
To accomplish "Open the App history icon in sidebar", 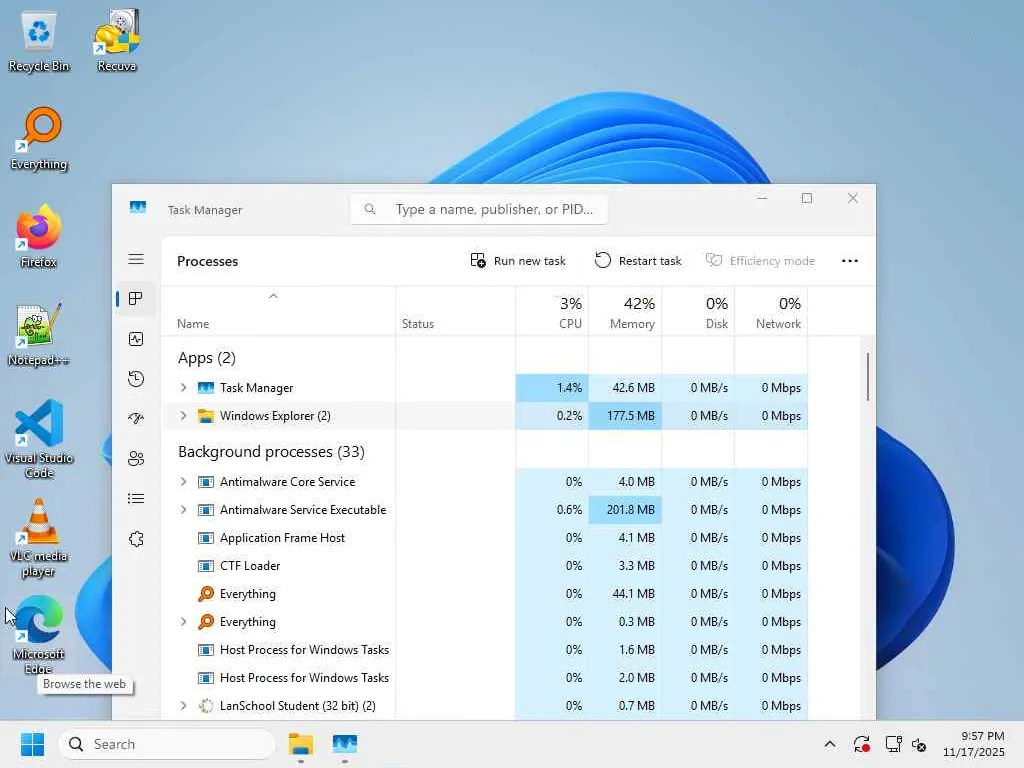I will coord(136,379).
